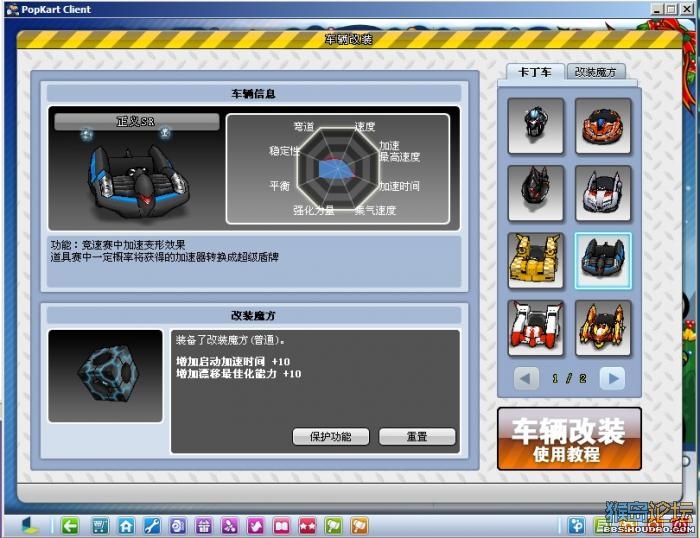The width and height of the screenshot is (700, 538).
Task: Click the 重置 button
Action: tap(417, 436)
